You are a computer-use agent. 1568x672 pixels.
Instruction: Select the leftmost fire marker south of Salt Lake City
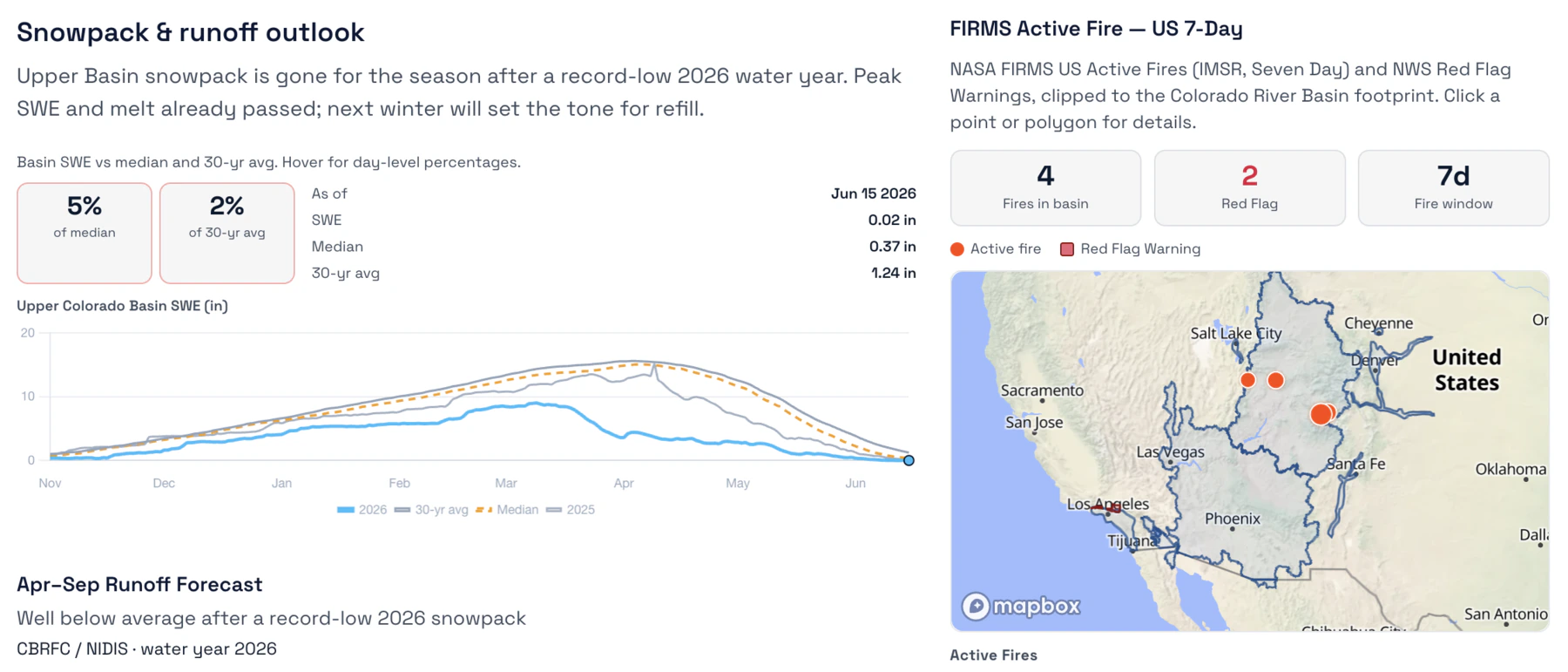(x=1247, y=380)
